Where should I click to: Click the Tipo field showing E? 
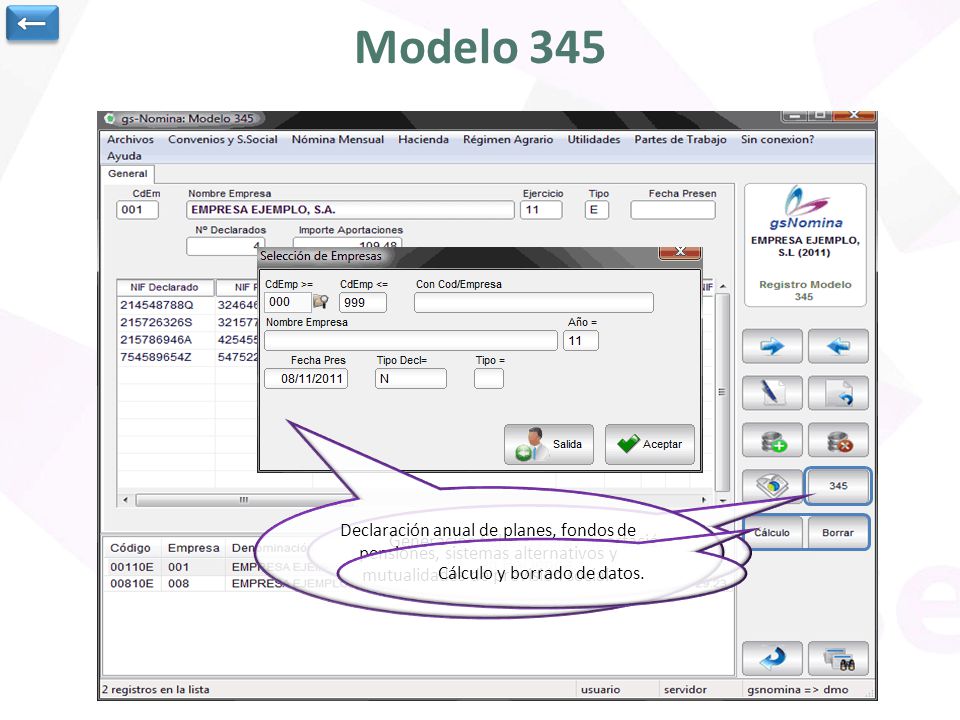coord(596,210)
